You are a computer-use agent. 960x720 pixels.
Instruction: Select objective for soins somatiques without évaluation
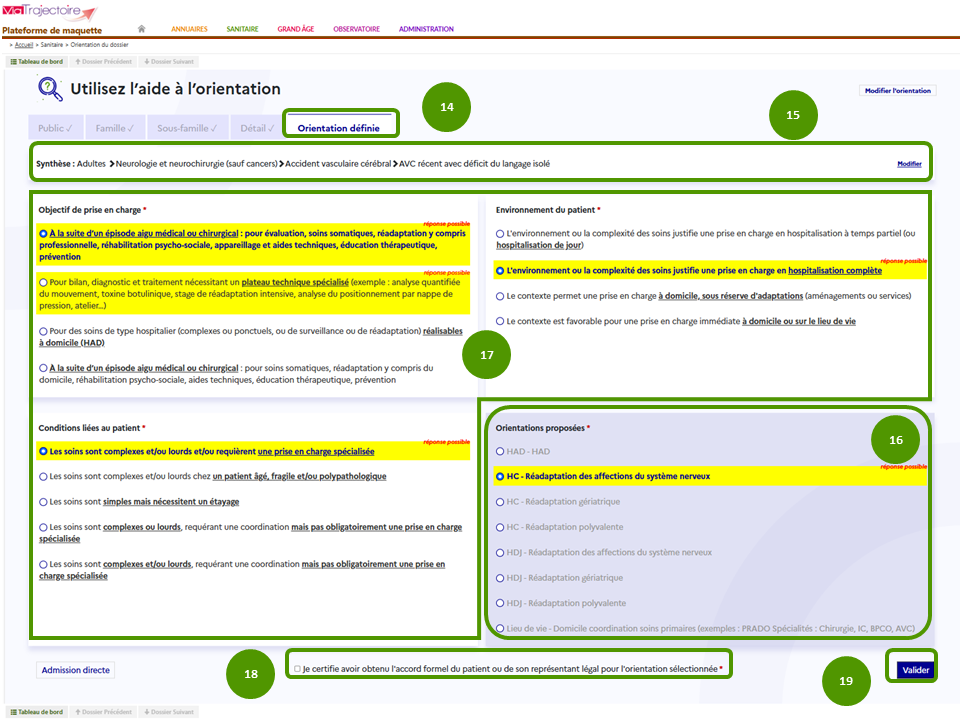[x=43, y=369]
